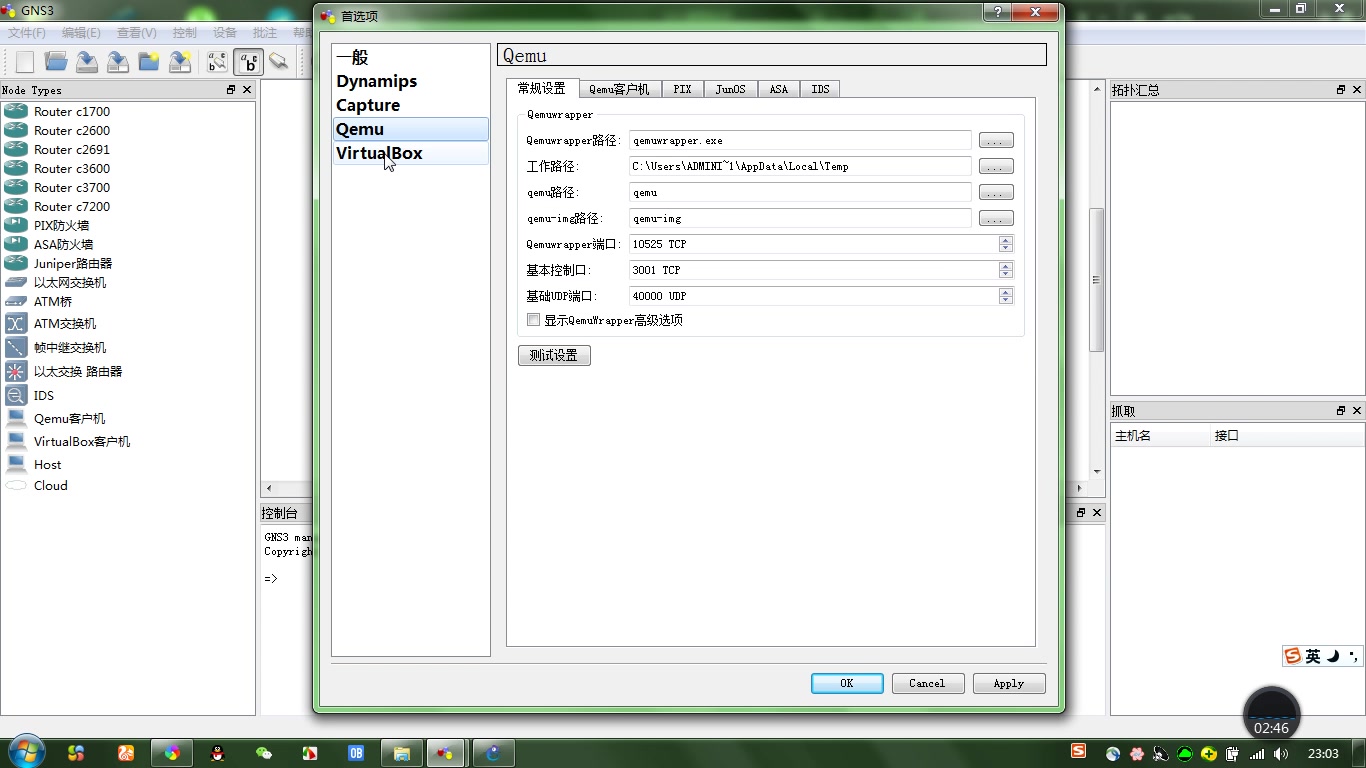Switch to the 常规设置 tab
The image size is (1366, 768).
[x=541, y=89]
